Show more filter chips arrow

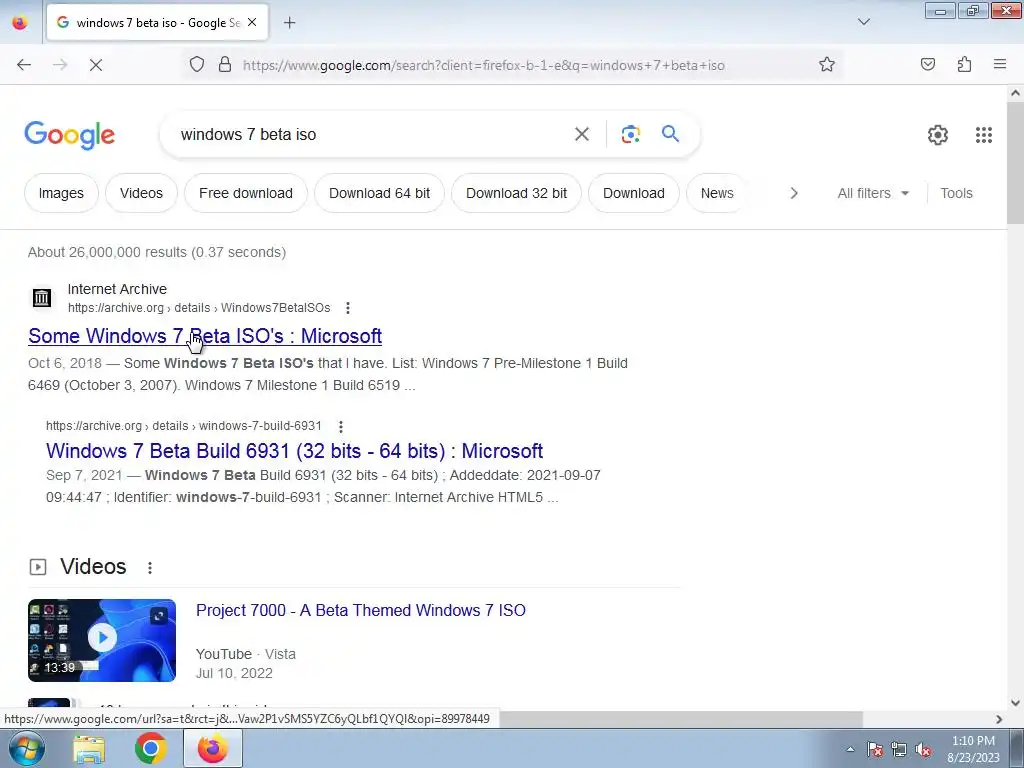point(793,193)
